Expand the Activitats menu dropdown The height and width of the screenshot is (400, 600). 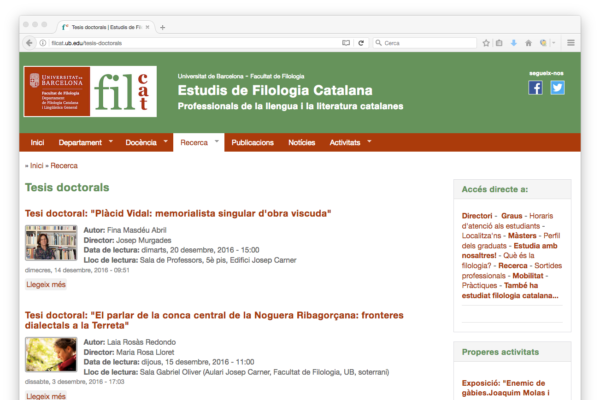click(x=369, y=142)
